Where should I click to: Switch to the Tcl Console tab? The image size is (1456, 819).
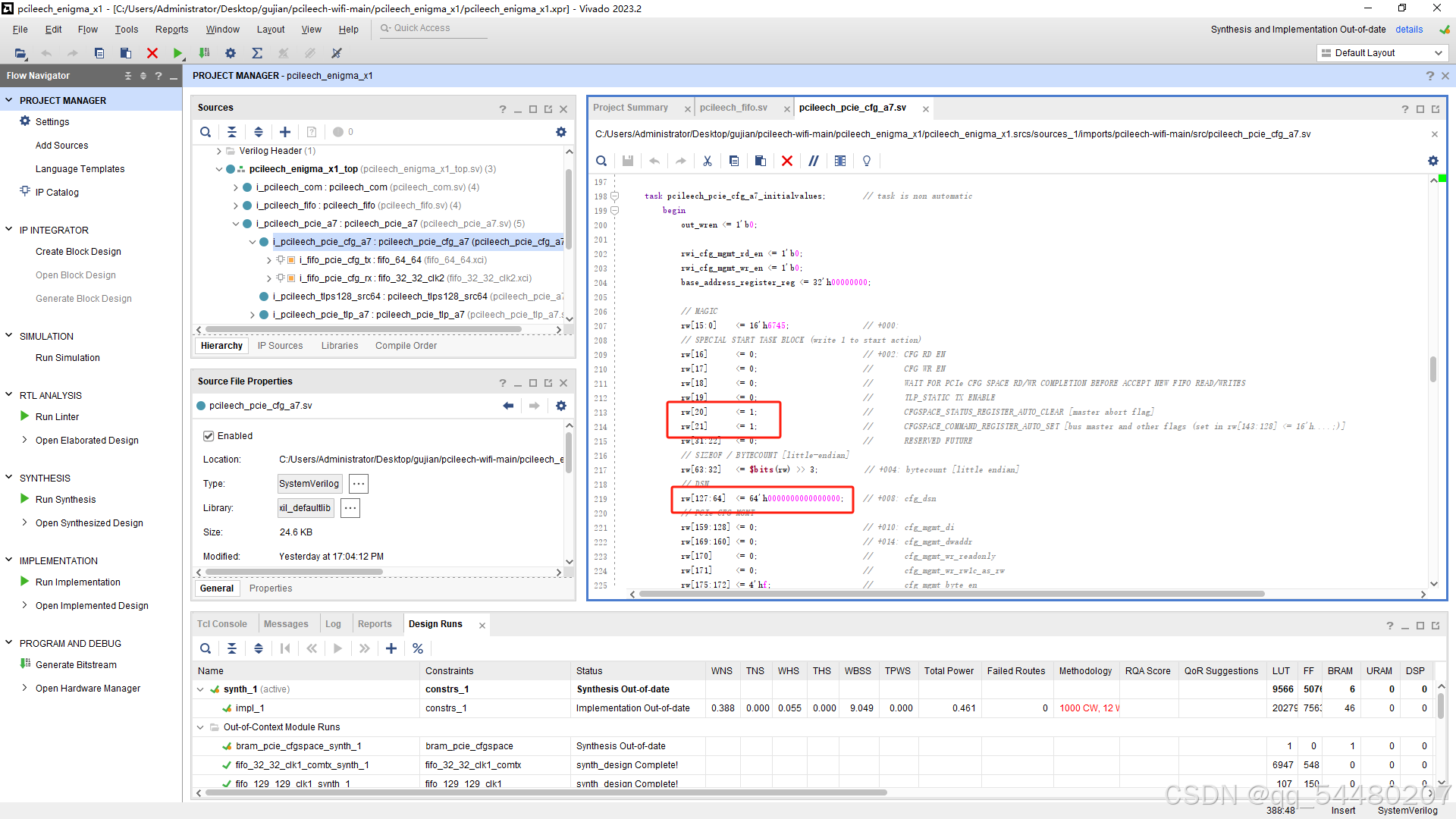(222, 624)
